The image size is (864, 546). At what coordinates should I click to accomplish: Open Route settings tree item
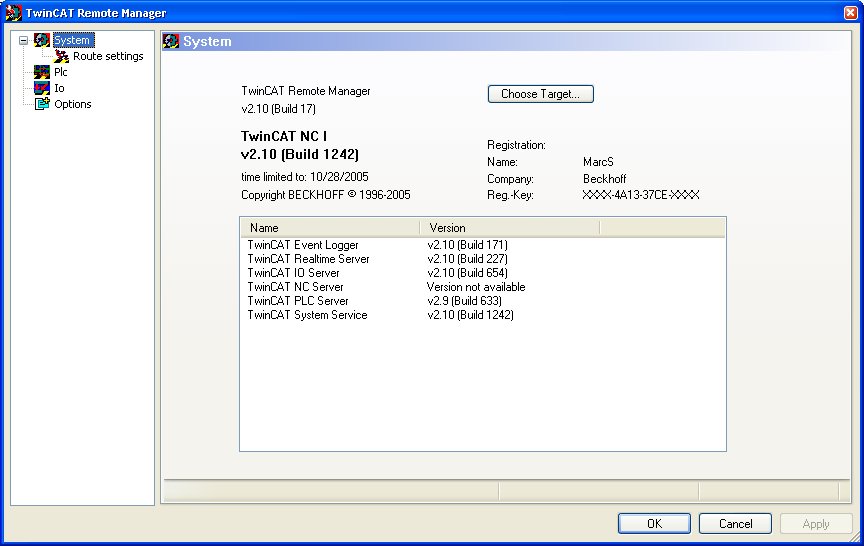tap(108, 56)
